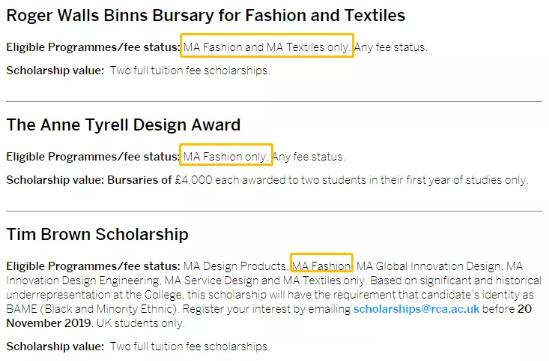
Task: Click 'Eligible Programmes/fee status' label under Roger Walls
Action: point(93,47)
